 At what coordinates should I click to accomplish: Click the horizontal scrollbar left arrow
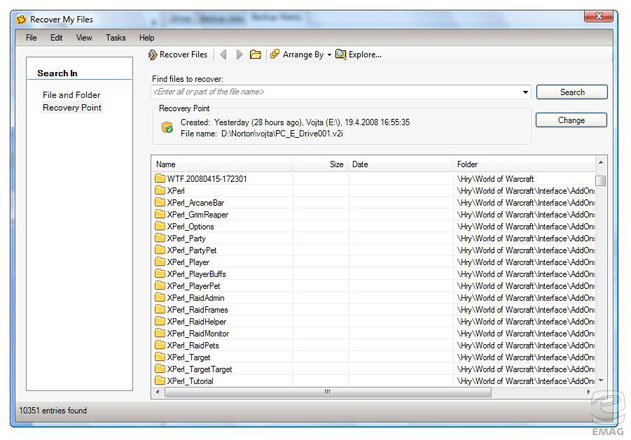click(157, 392)
